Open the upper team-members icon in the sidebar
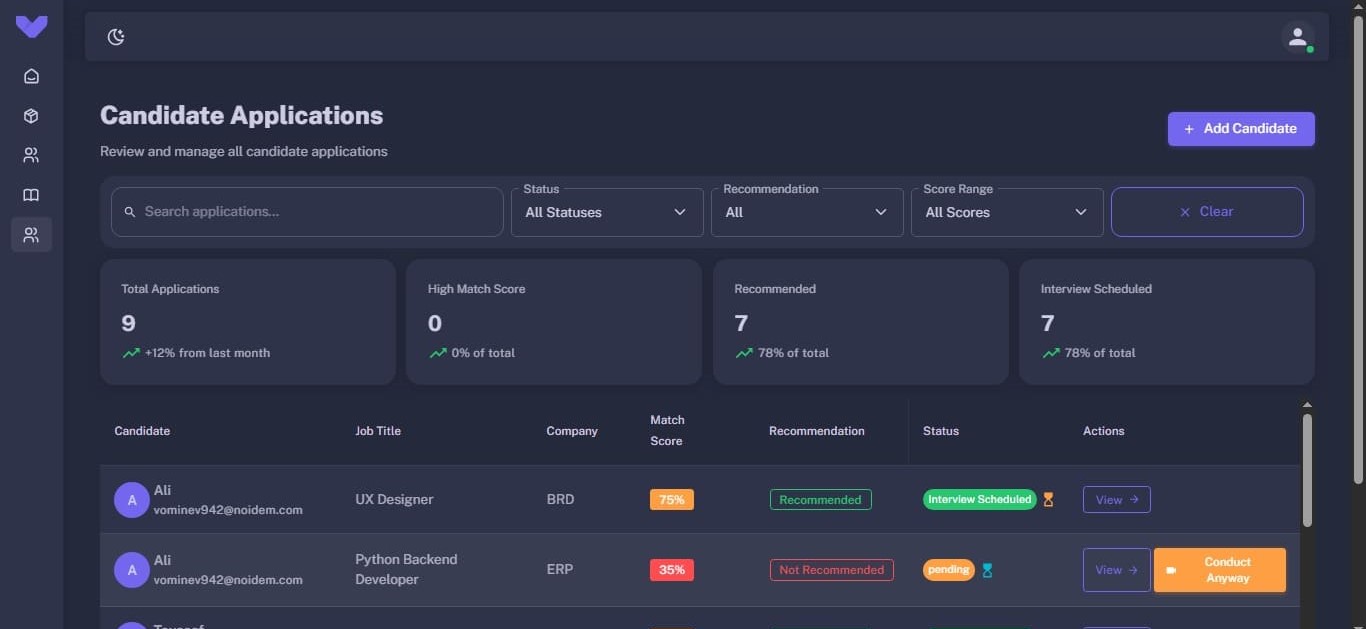The height and width of the screenshot is (629, 1366). click(x=31, y=155)
